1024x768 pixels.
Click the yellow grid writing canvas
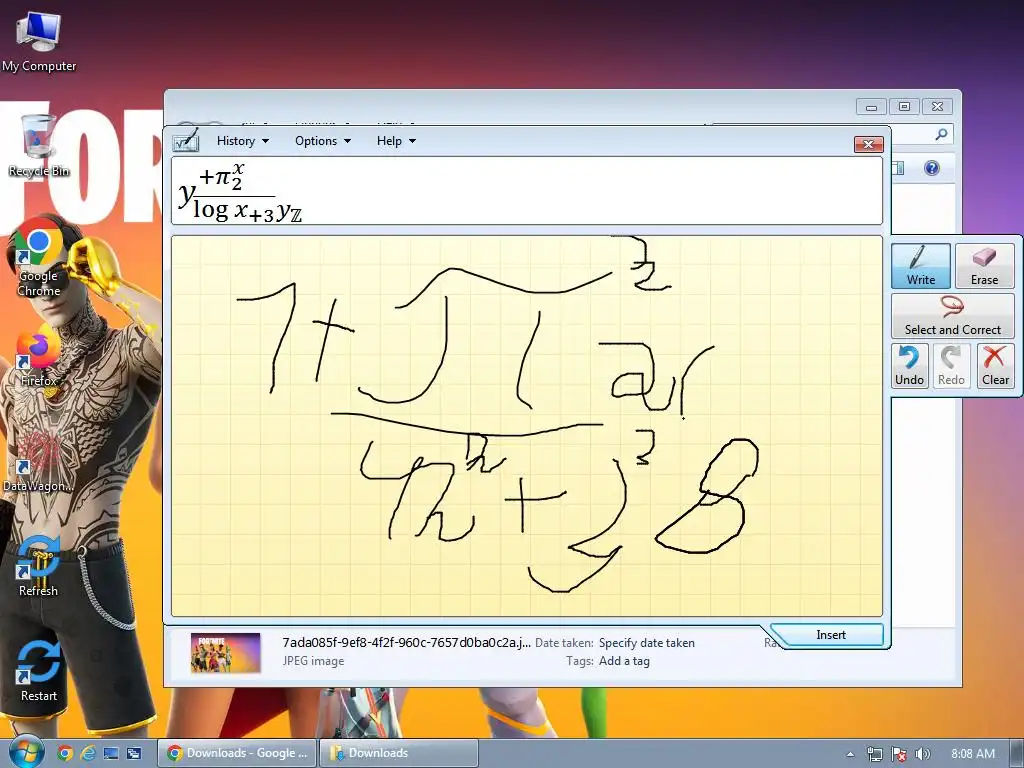pyautogui.click(x=526, y=426)
